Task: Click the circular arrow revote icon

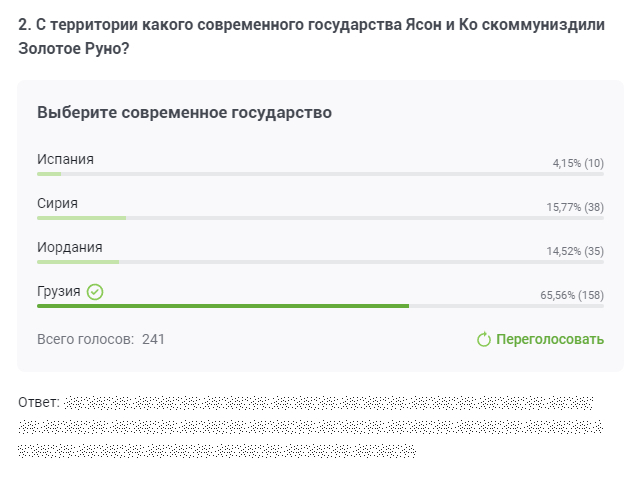Action: [x=484, y=340]
